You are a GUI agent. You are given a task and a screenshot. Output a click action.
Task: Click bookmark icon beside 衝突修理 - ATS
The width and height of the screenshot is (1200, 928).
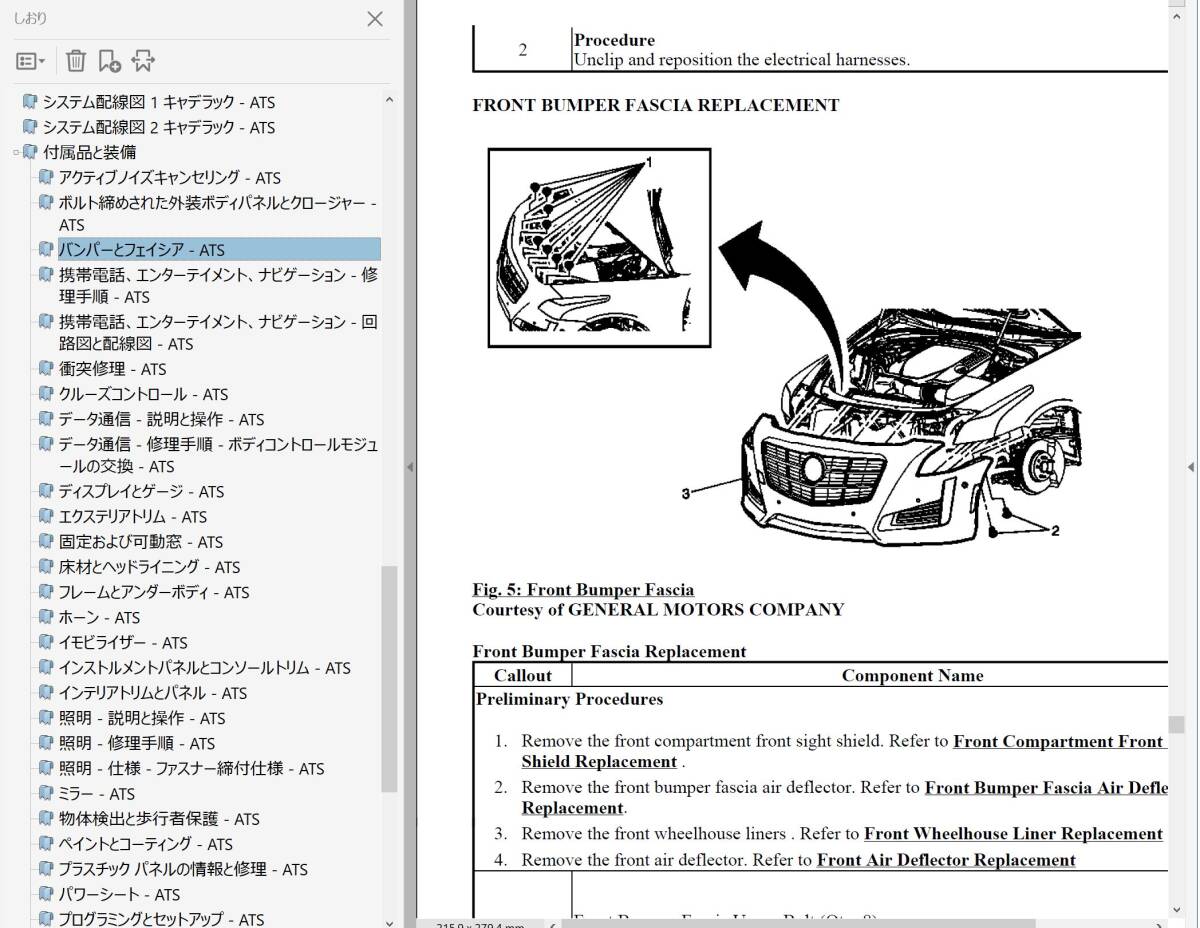[x=46, y=368]
